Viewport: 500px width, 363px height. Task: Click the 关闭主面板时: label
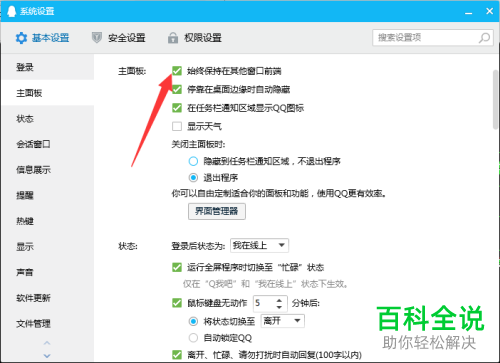click(199, 144)
